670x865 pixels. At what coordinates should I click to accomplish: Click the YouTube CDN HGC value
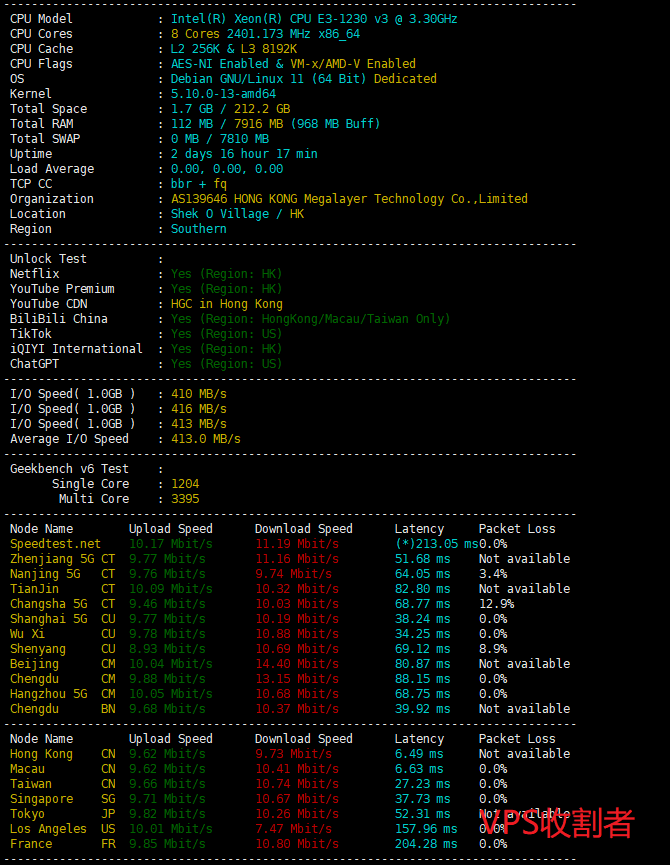point(227,304)
